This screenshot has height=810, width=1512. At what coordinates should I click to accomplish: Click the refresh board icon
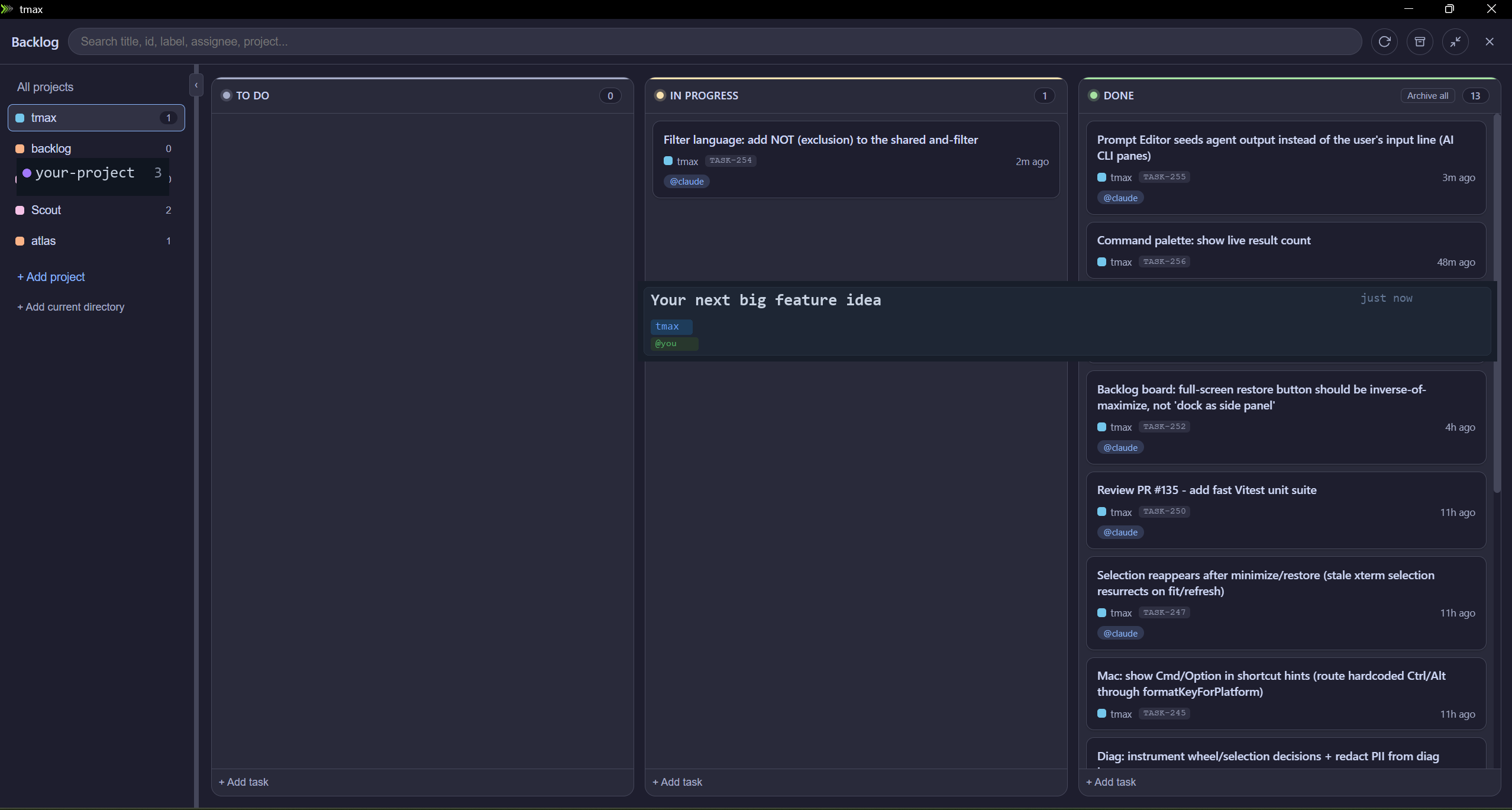(1384, 41)
